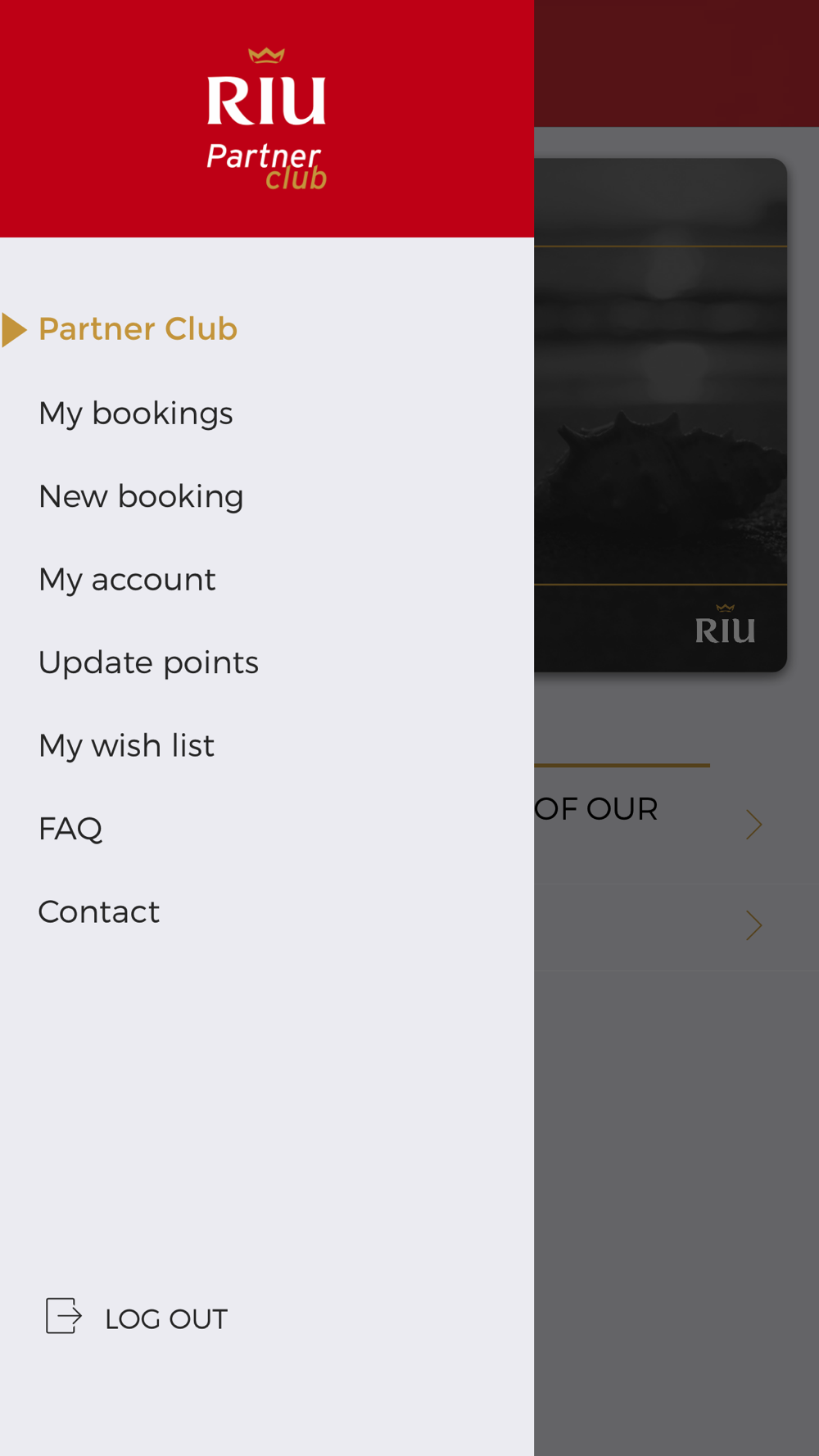The height and width of the screenshot is (1456, 819).
Task: Tap the RIU logo on the dimmed card
Action: click(x=725, y=626)
